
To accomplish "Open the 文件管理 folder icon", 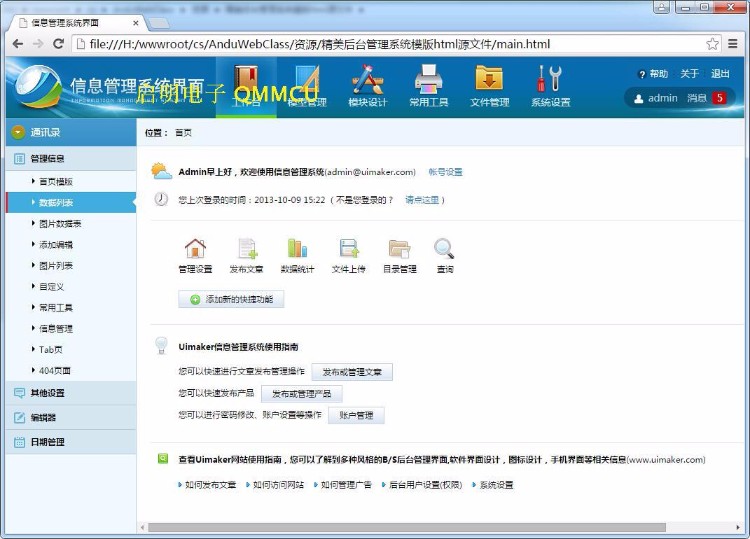I will coord(489,78).
